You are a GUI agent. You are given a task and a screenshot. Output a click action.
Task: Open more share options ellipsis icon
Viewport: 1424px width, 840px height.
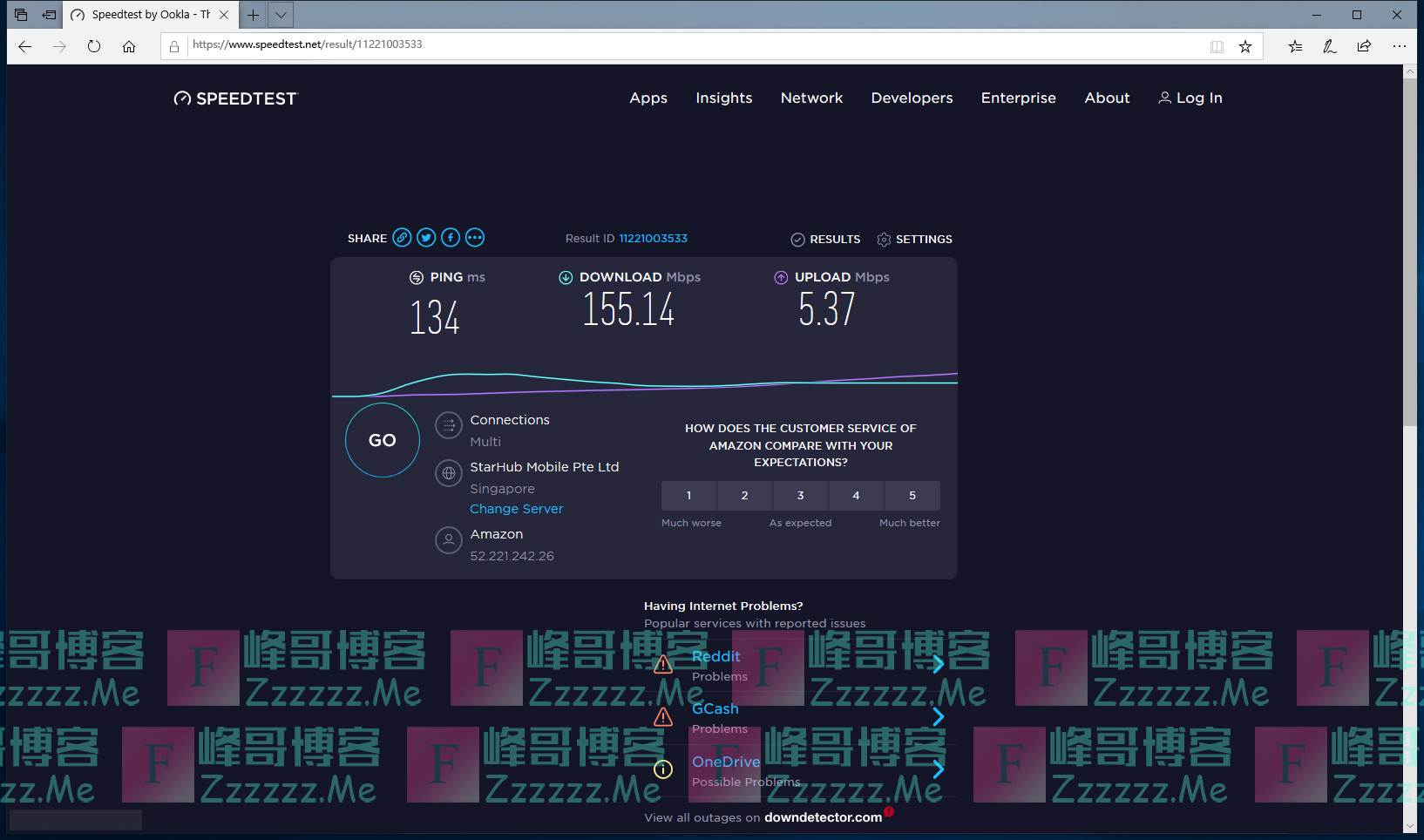click(x=475, y=238)
